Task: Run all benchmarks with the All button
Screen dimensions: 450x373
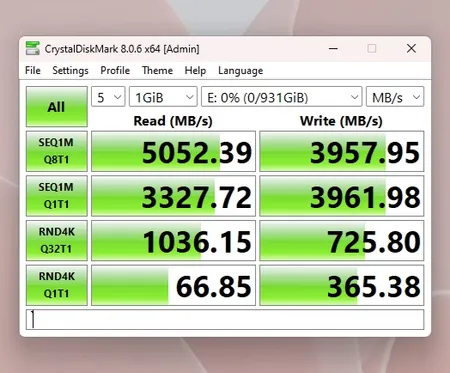Action: (57, 107)
